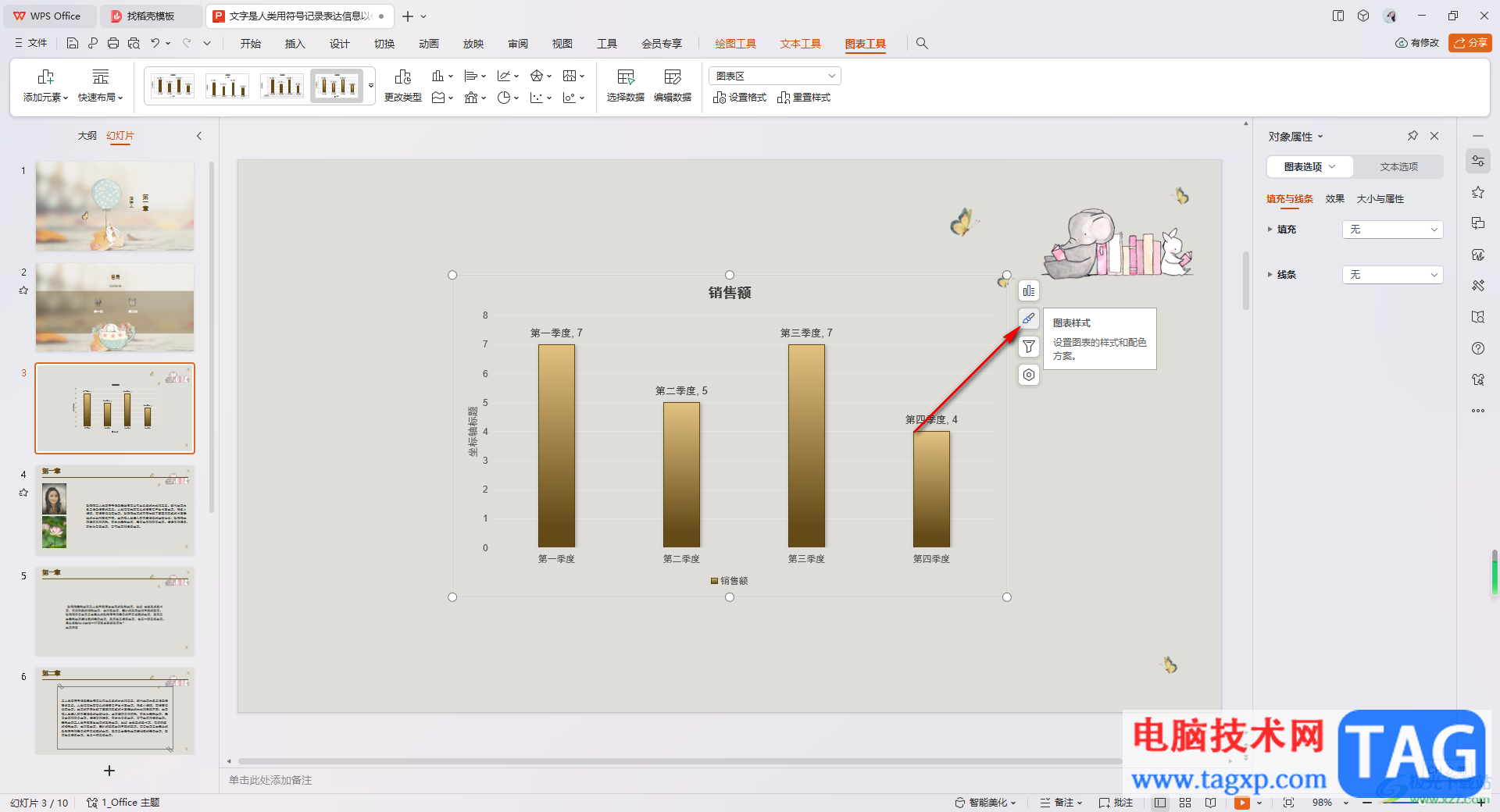The width and height of the screenshot is (1500, 812).
Task: Click the three-dot more icon in the right sidebar
Action: [1478, 411]
